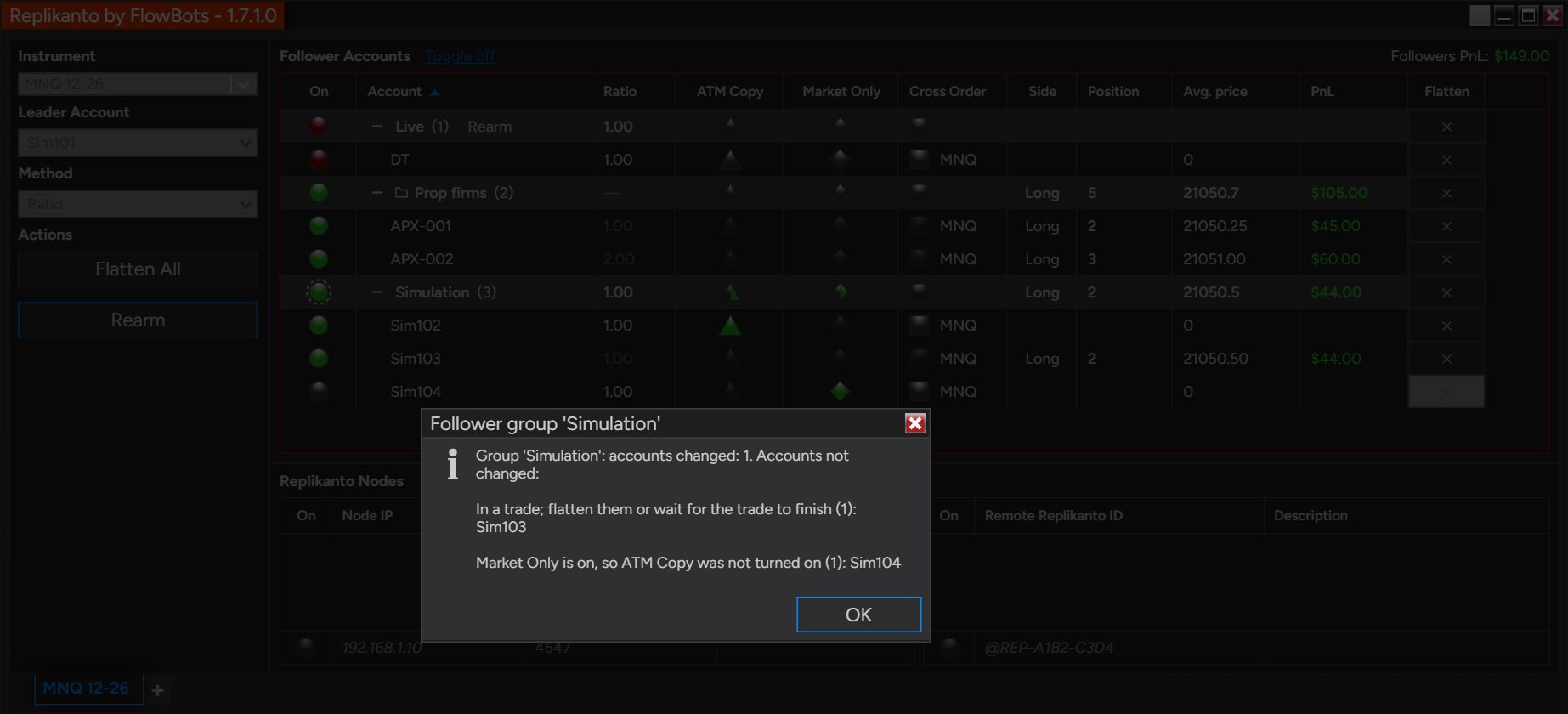Click OK in the Simulation group dialog
Image resolution: width=1568 pixels, height=714 pixels.
click(x=858, y=615)
